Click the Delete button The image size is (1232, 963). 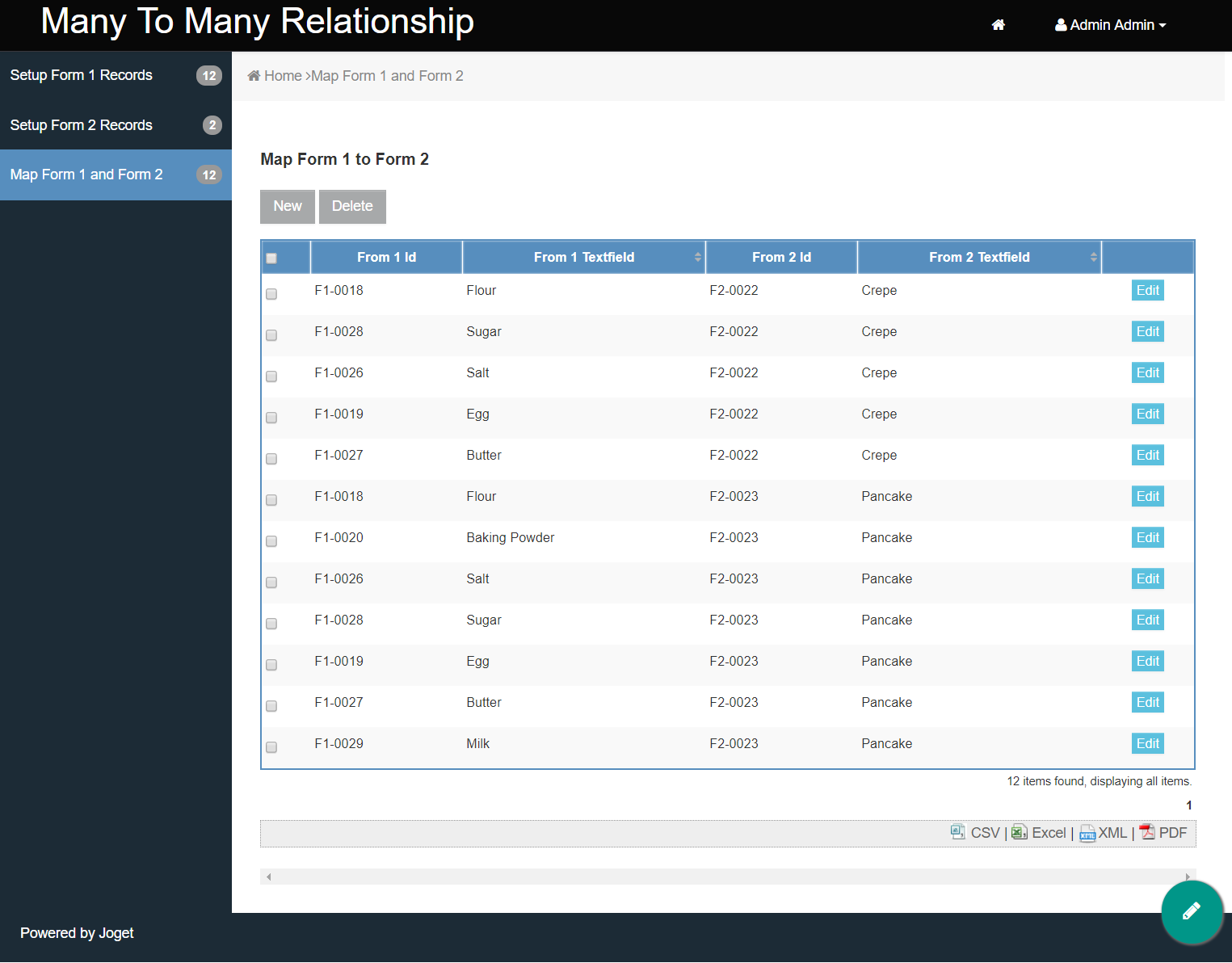(352, 207)
